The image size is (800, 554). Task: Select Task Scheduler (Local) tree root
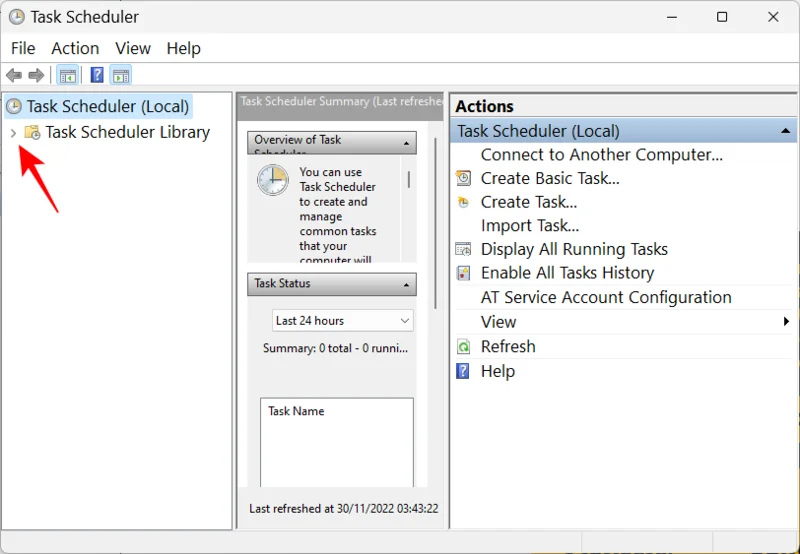(107, 106)
